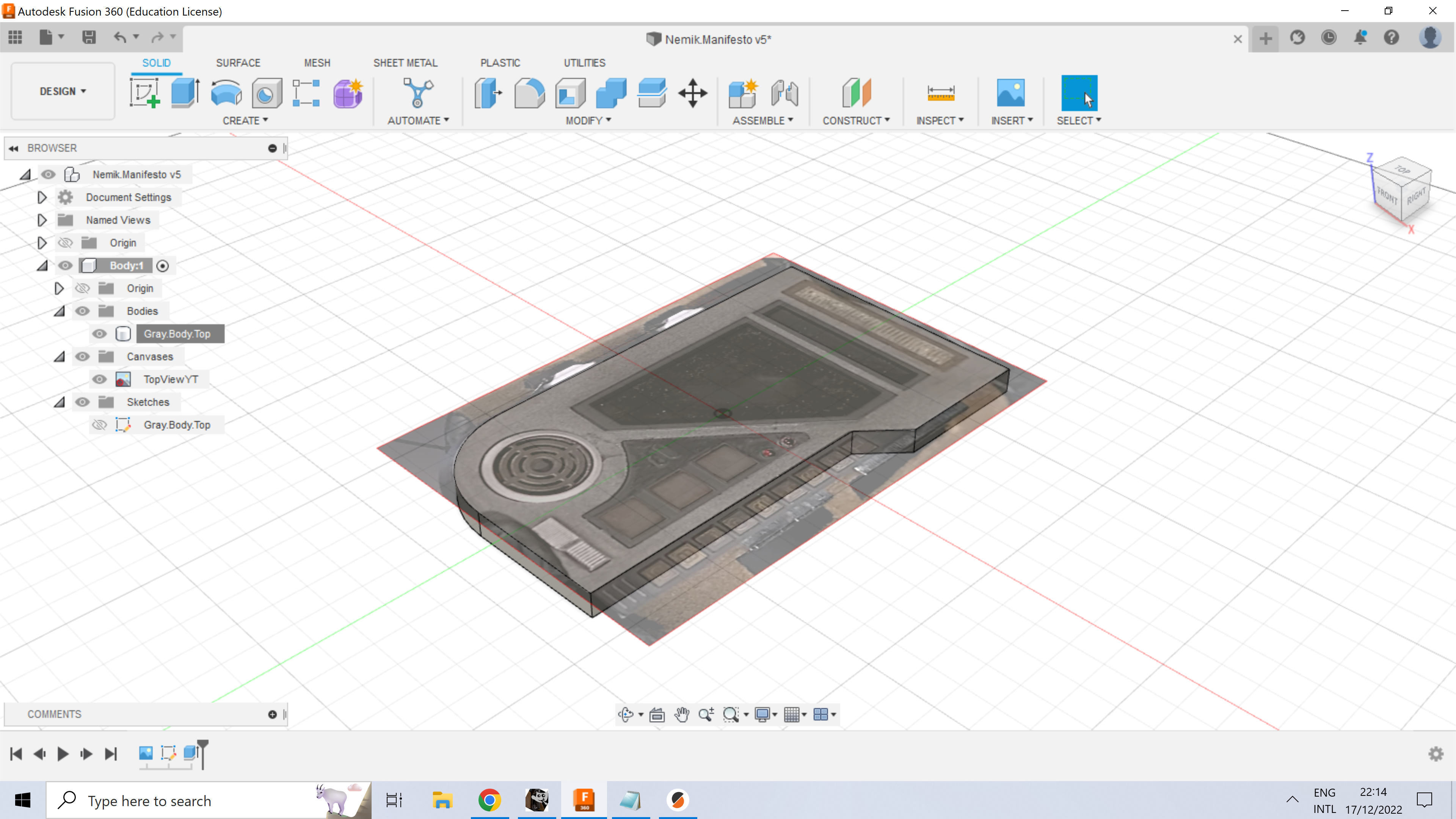Image resolution: width=1456 pixels, height=819 pixels.
Task: Activate the Move/Copy tool
Action: tap(693, 93)
